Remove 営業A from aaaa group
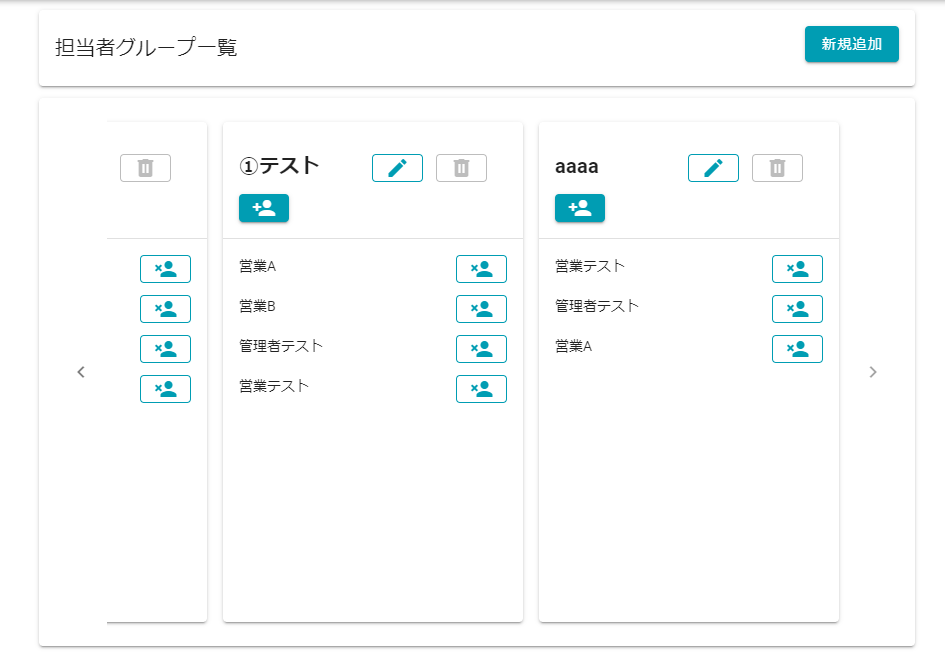 click(797, 349)
